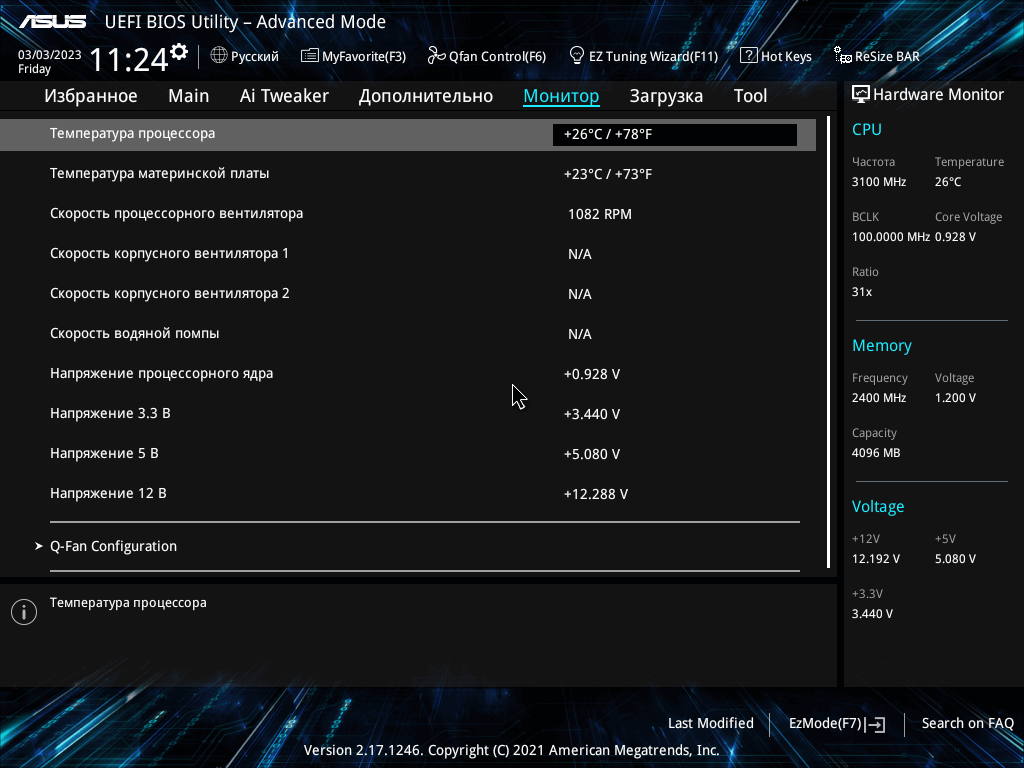Open MyFavorite(F3) menu
The width and height of the screenshot is (1024, 768).
pyautogui.click(x=353, y=56)
